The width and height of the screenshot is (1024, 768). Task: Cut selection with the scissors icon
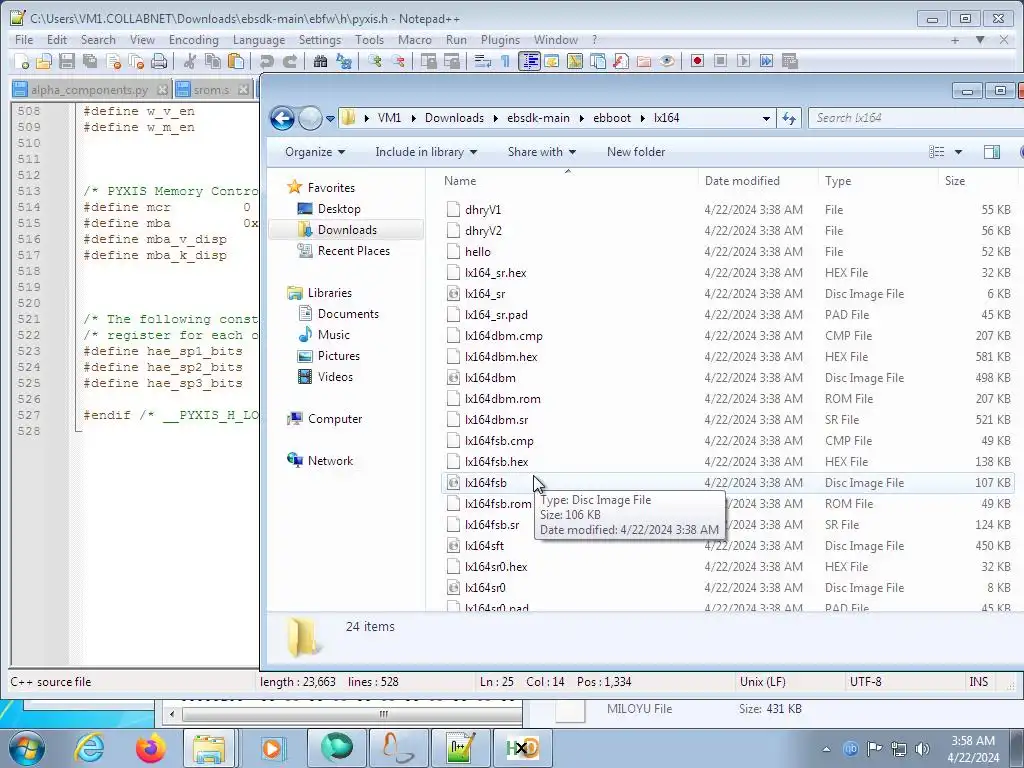coord(190,61)
